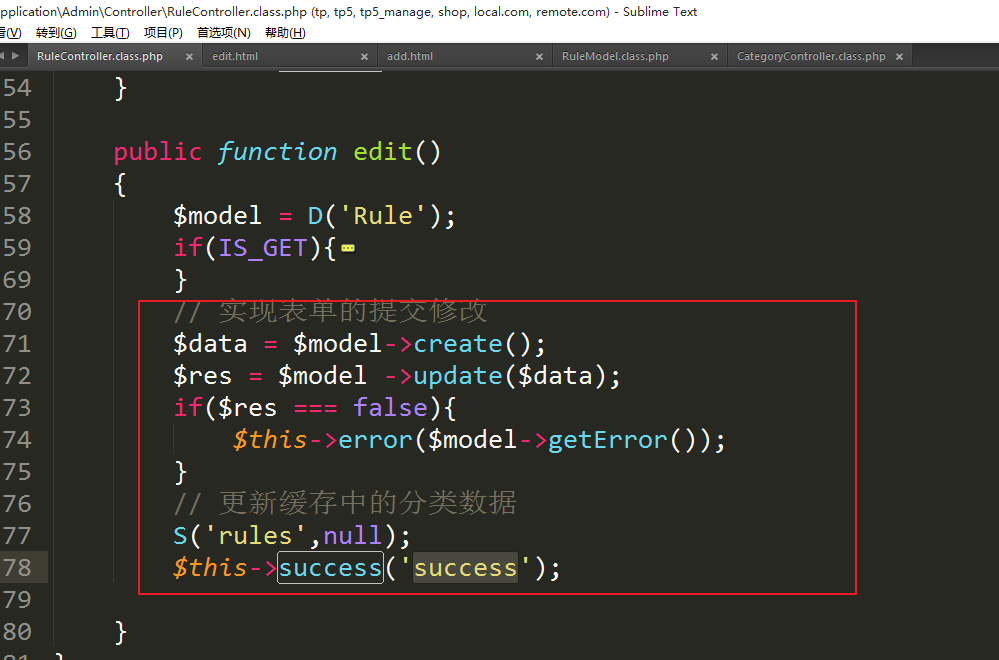Image resolution: width=999 pixels, height=660 pixels.
Task: Close the edit.html tab
Action: click(x=363, y=57)
